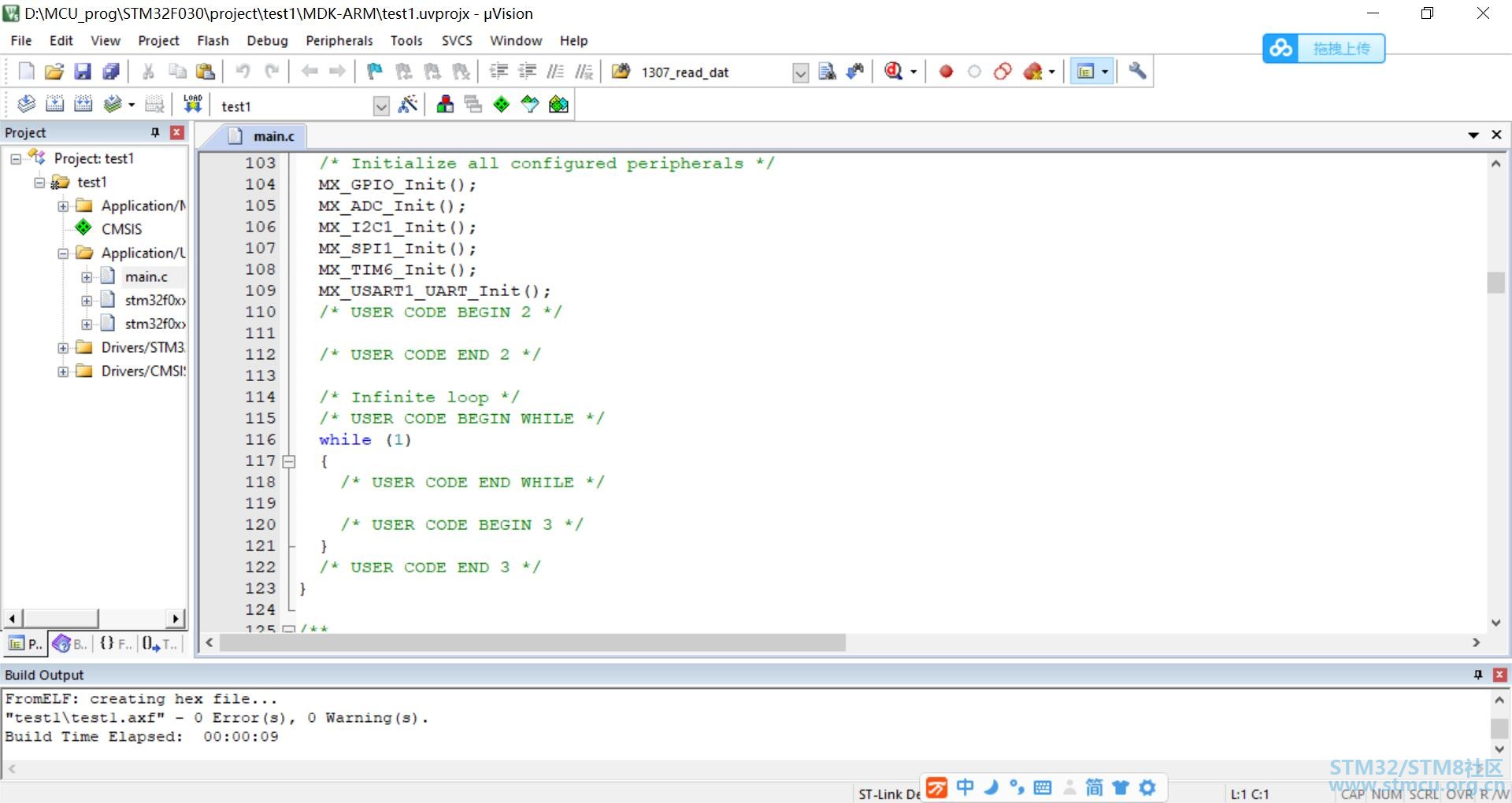Click the Indent selected text icon
The image size is (1512, 803).
(498, 72)
